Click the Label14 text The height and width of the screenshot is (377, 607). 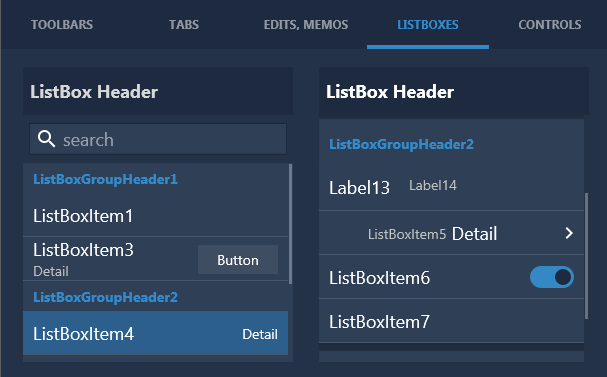click(x=433, y=185)
